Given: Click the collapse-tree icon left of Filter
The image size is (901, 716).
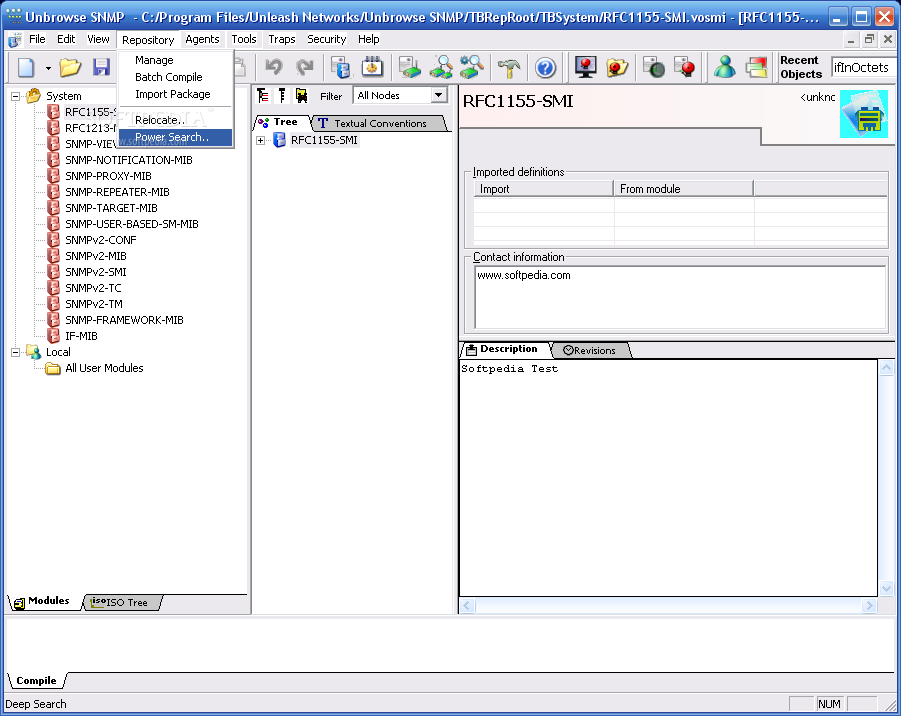Looking at the screenshot, I should click(x=282, y=95).
